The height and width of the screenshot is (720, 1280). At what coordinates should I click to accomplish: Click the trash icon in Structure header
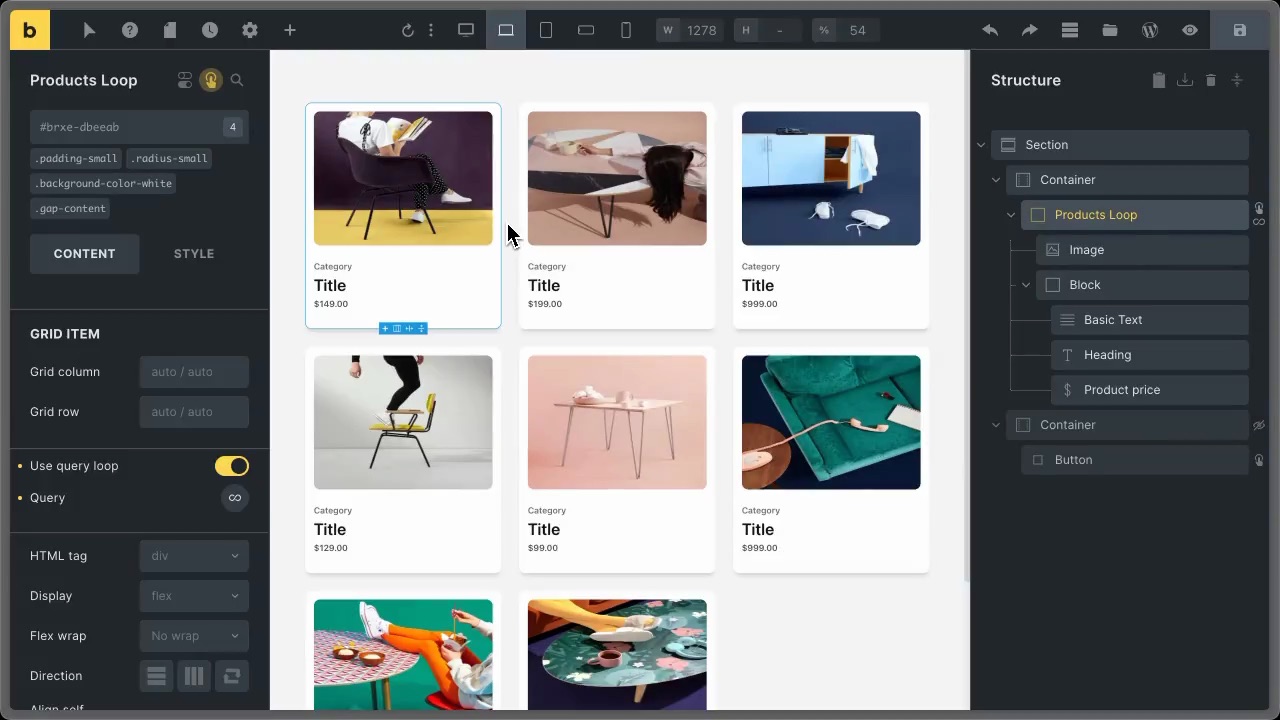[1211, 80]
